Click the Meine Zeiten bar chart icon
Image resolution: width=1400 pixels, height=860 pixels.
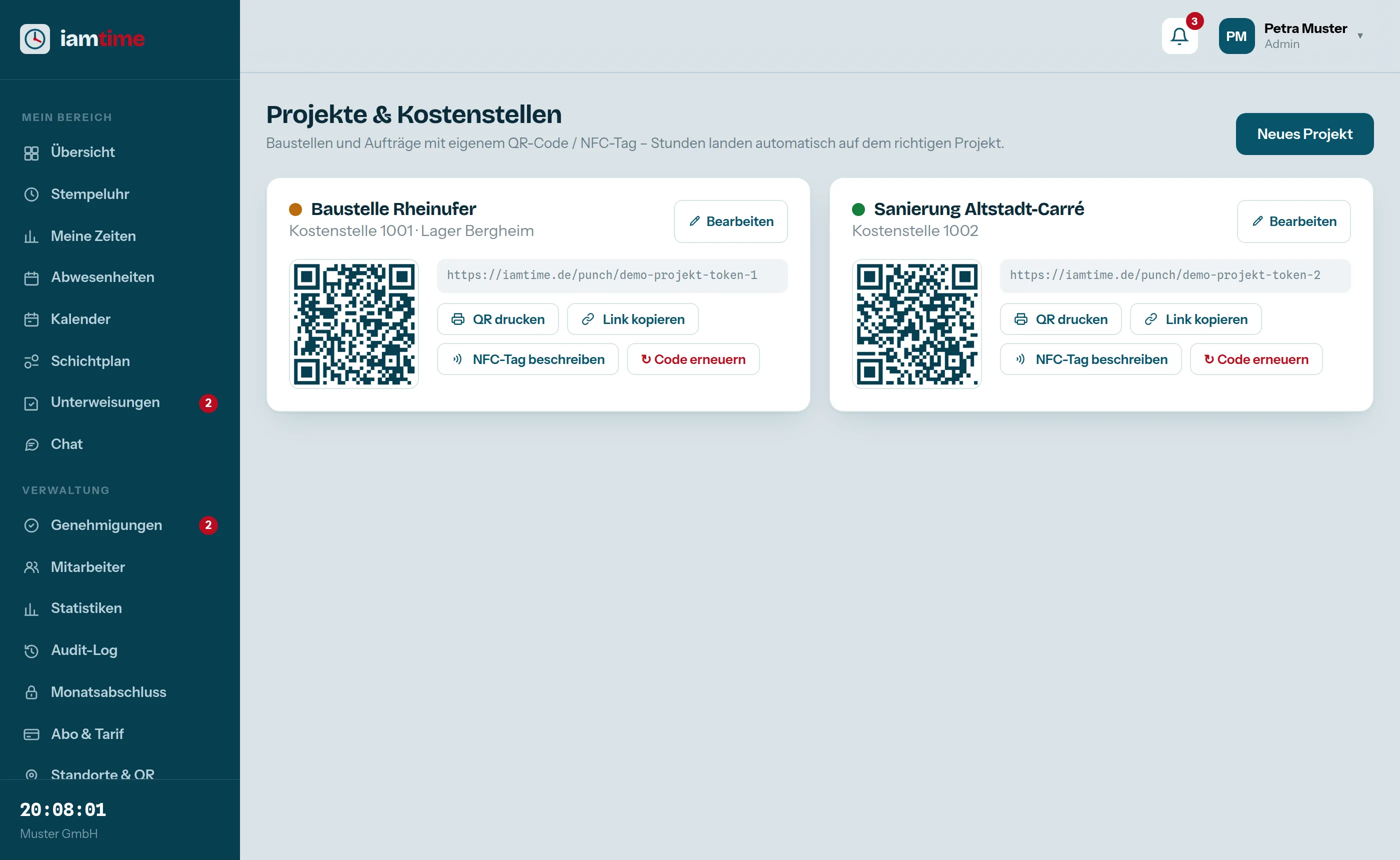click(31, 236)
